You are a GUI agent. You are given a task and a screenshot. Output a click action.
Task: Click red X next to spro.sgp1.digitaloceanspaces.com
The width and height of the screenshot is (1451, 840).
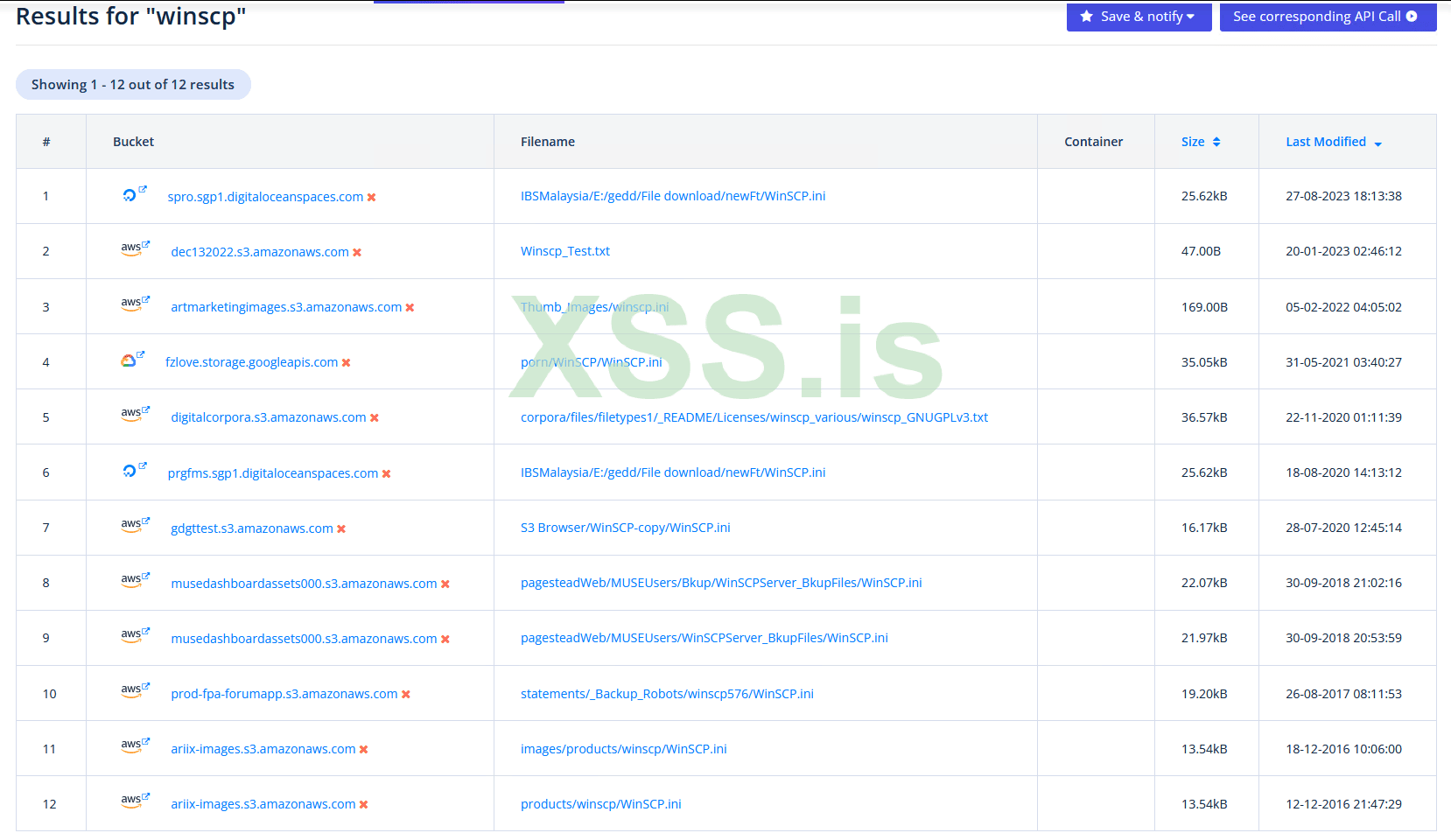click(372, 198)
